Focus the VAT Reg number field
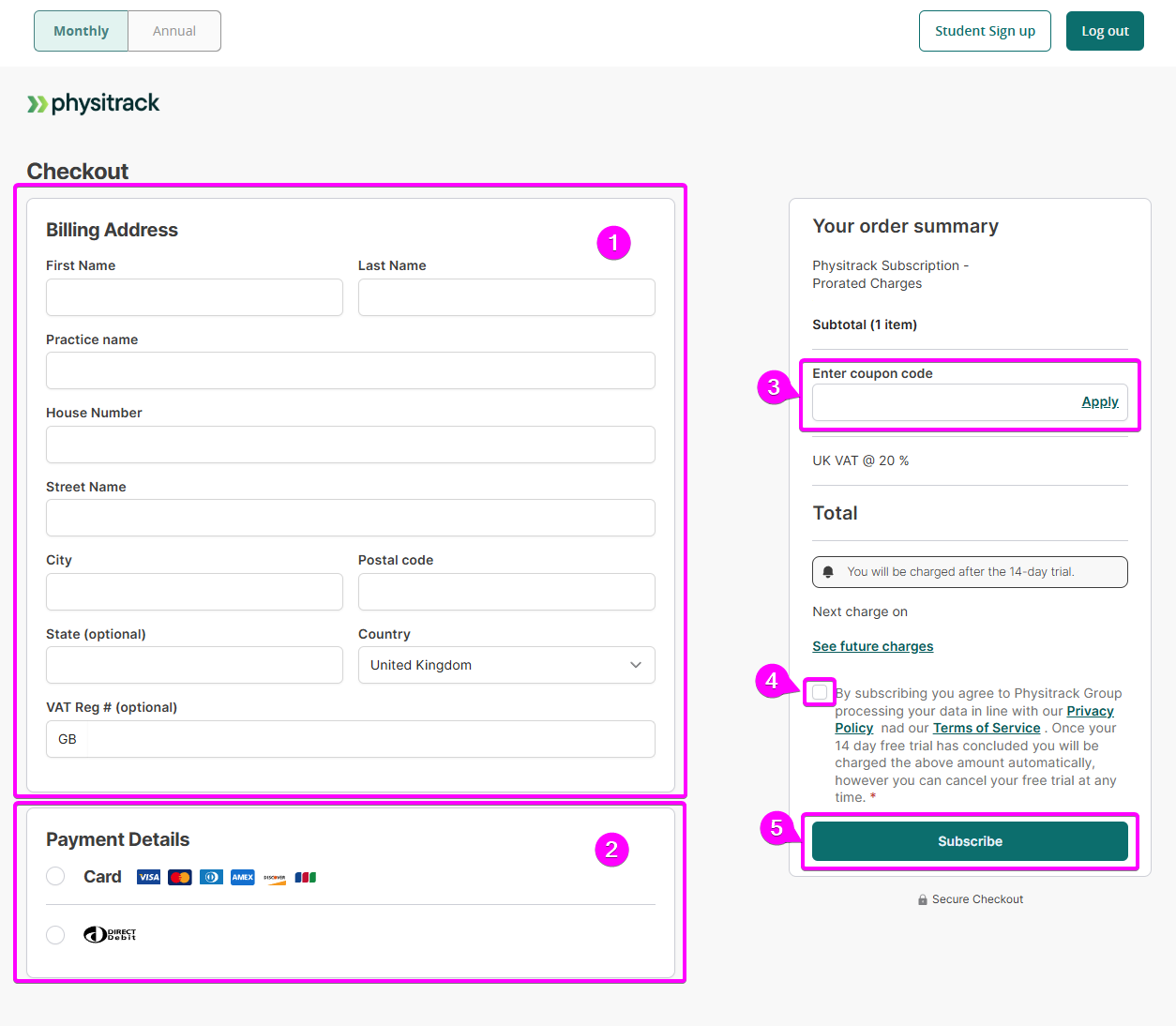The height and width of the screenshot is (1026, 1176). pos(351,739)
